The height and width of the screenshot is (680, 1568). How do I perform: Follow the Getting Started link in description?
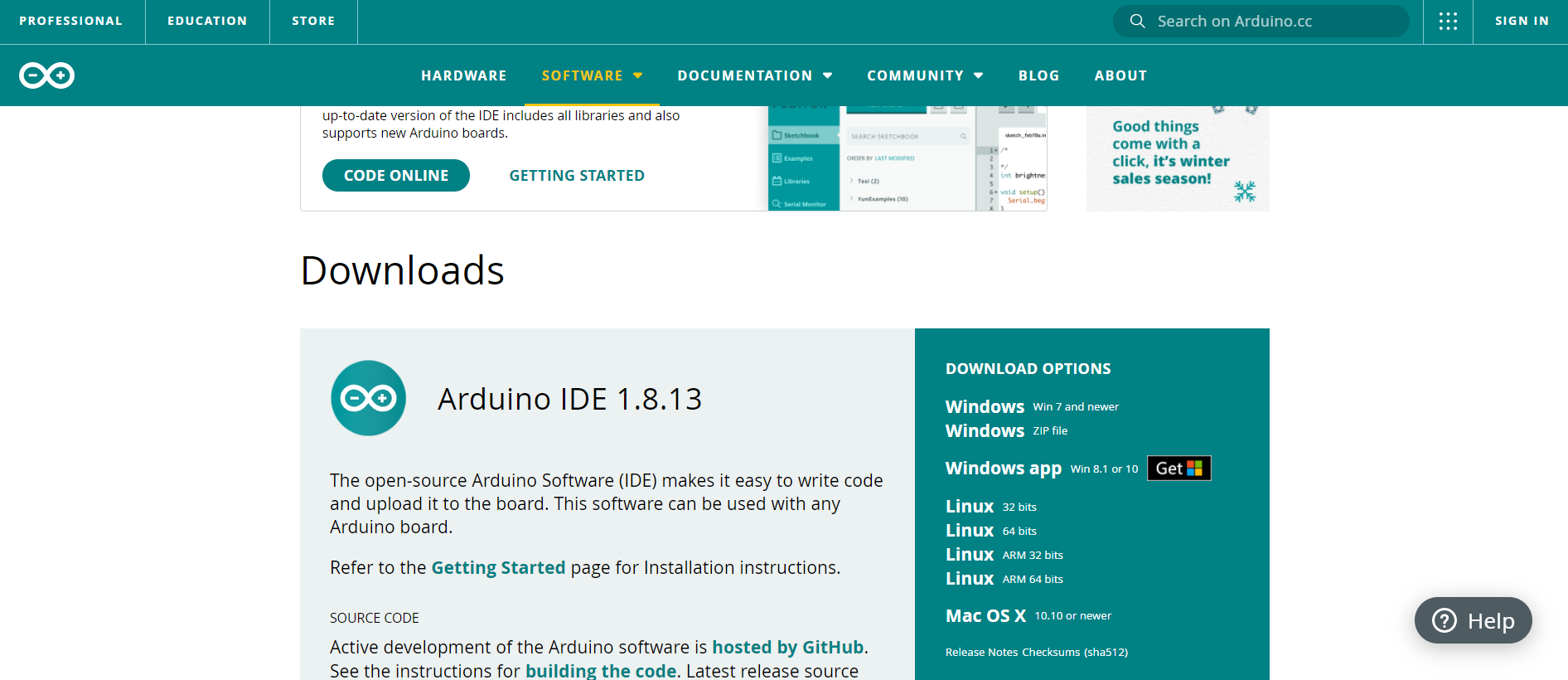pos(498,567)
